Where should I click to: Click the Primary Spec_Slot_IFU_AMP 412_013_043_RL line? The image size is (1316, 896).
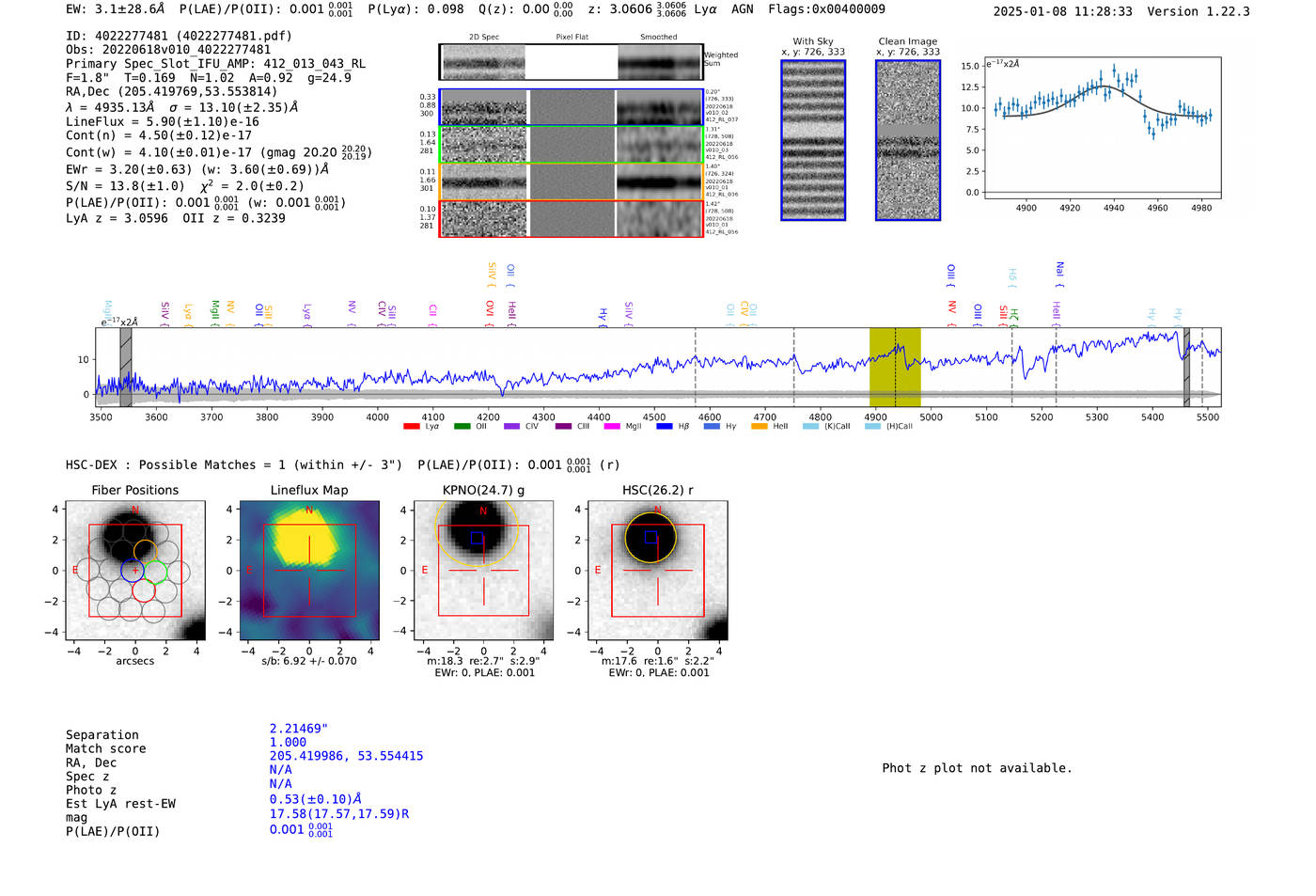(x=216, y=64)
